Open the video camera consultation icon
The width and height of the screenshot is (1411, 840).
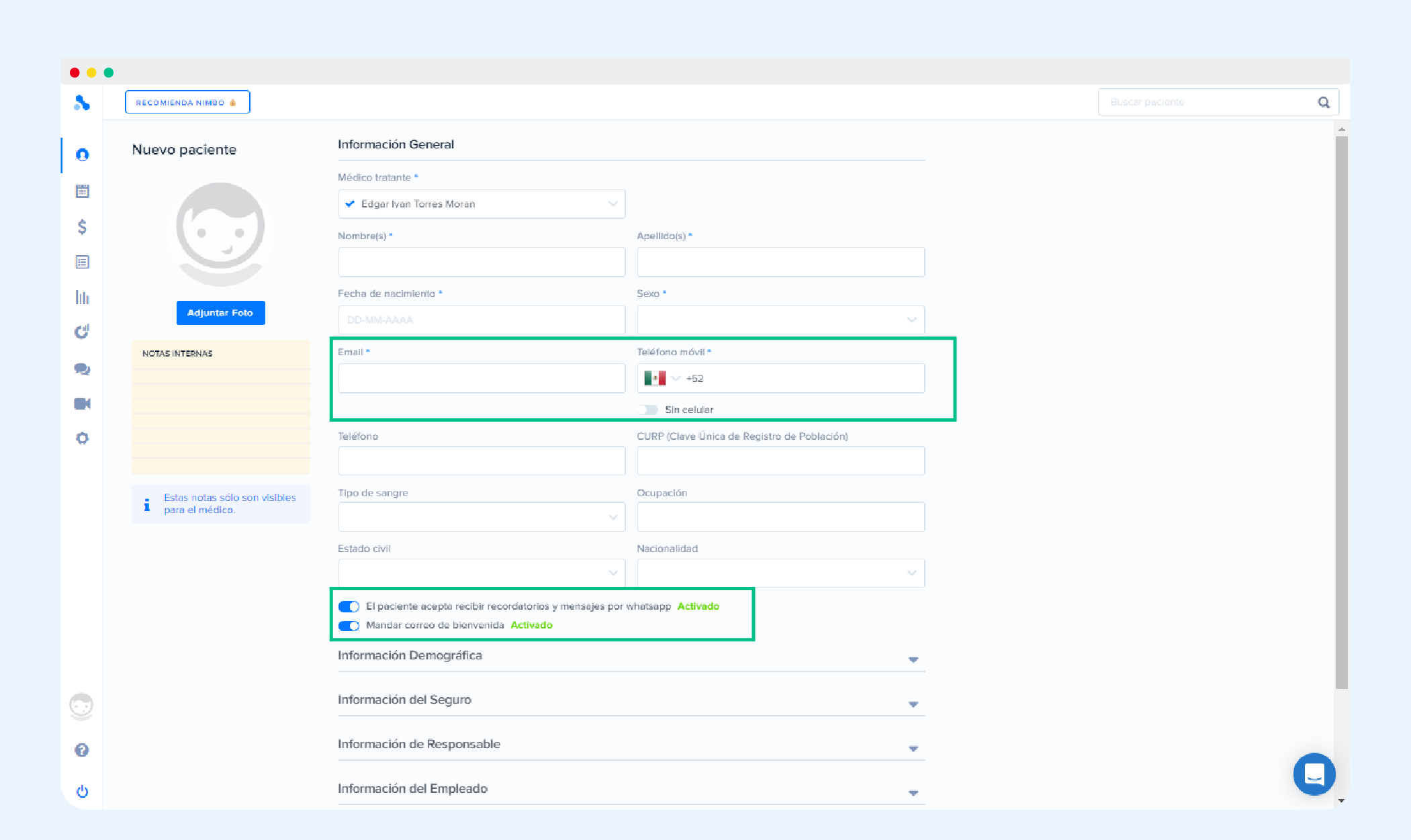[x=82, y=404]
